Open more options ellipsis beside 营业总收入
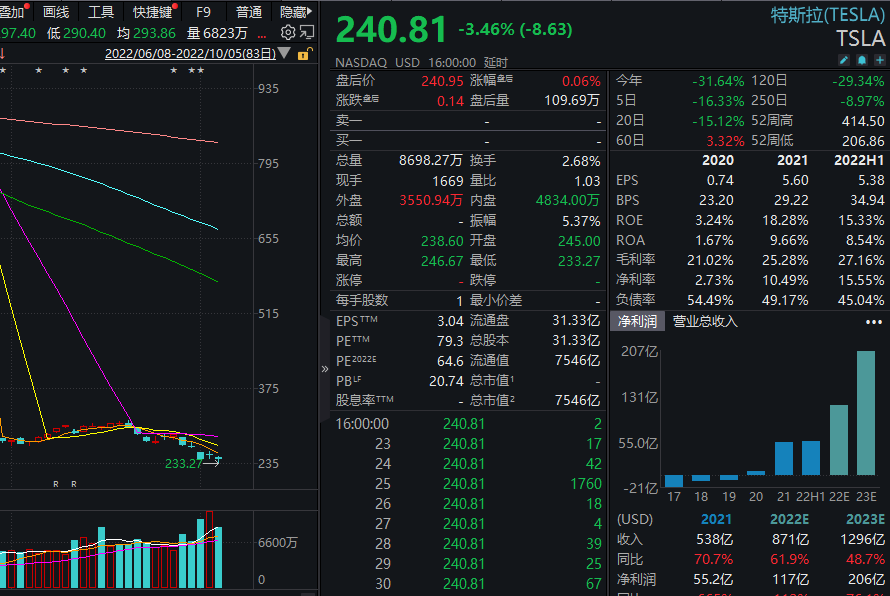The width and height of the screenshot is (890, 596). point(874,322)
